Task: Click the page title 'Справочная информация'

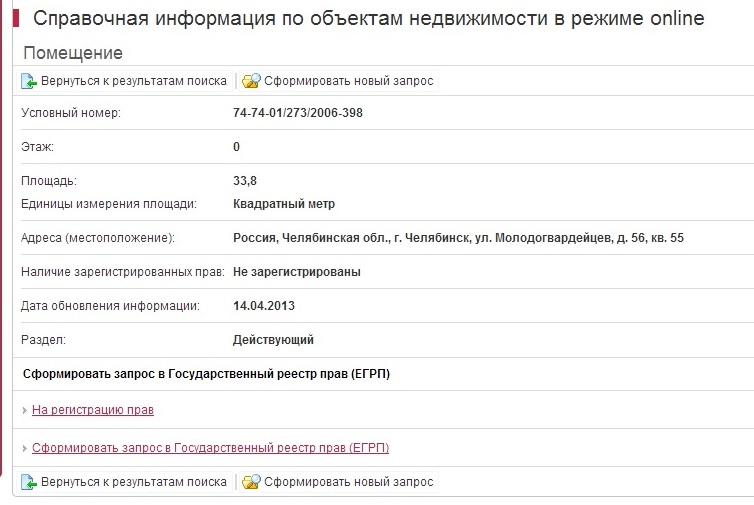Action: coord(368,19)
